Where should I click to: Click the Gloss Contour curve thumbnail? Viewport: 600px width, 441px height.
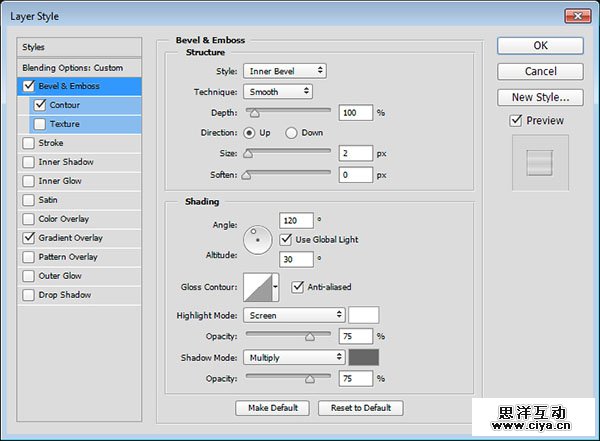coord(257,289)
